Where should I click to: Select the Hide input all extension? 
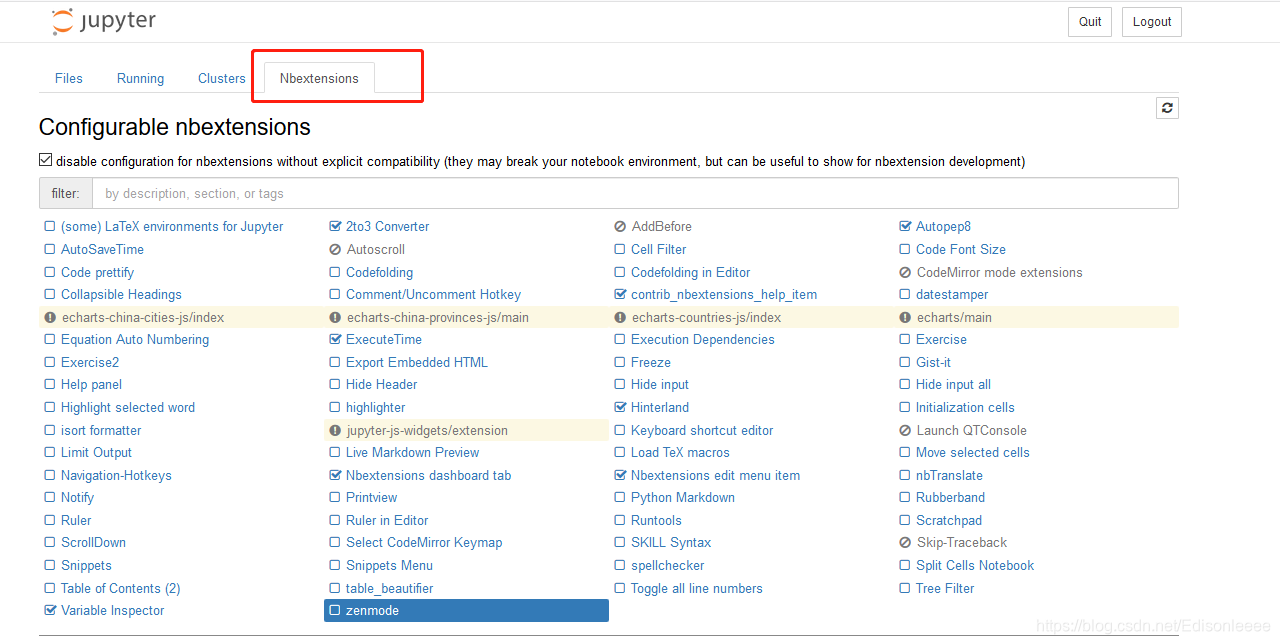click(x=953, y=385)
